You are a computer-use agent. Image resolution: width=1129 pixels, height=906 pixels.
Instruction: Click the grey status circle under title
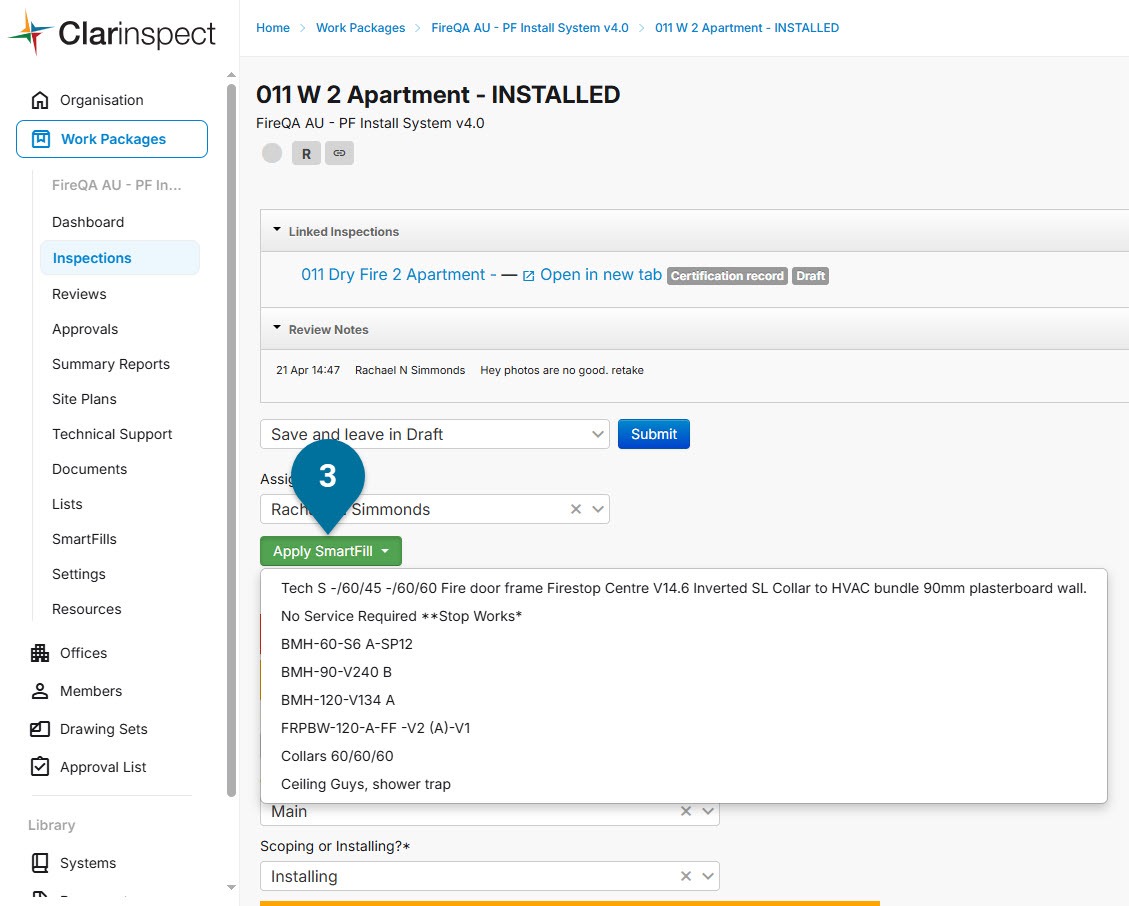(x=272, y=153)
